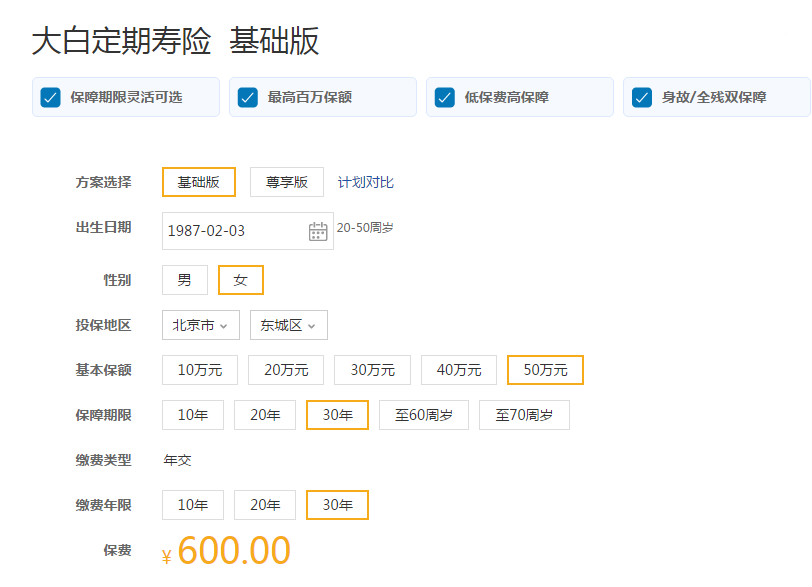Viewport: 812px width, 587px height.
Task: Set 保障期限 to 10年
Action: [x=193, y=415]
